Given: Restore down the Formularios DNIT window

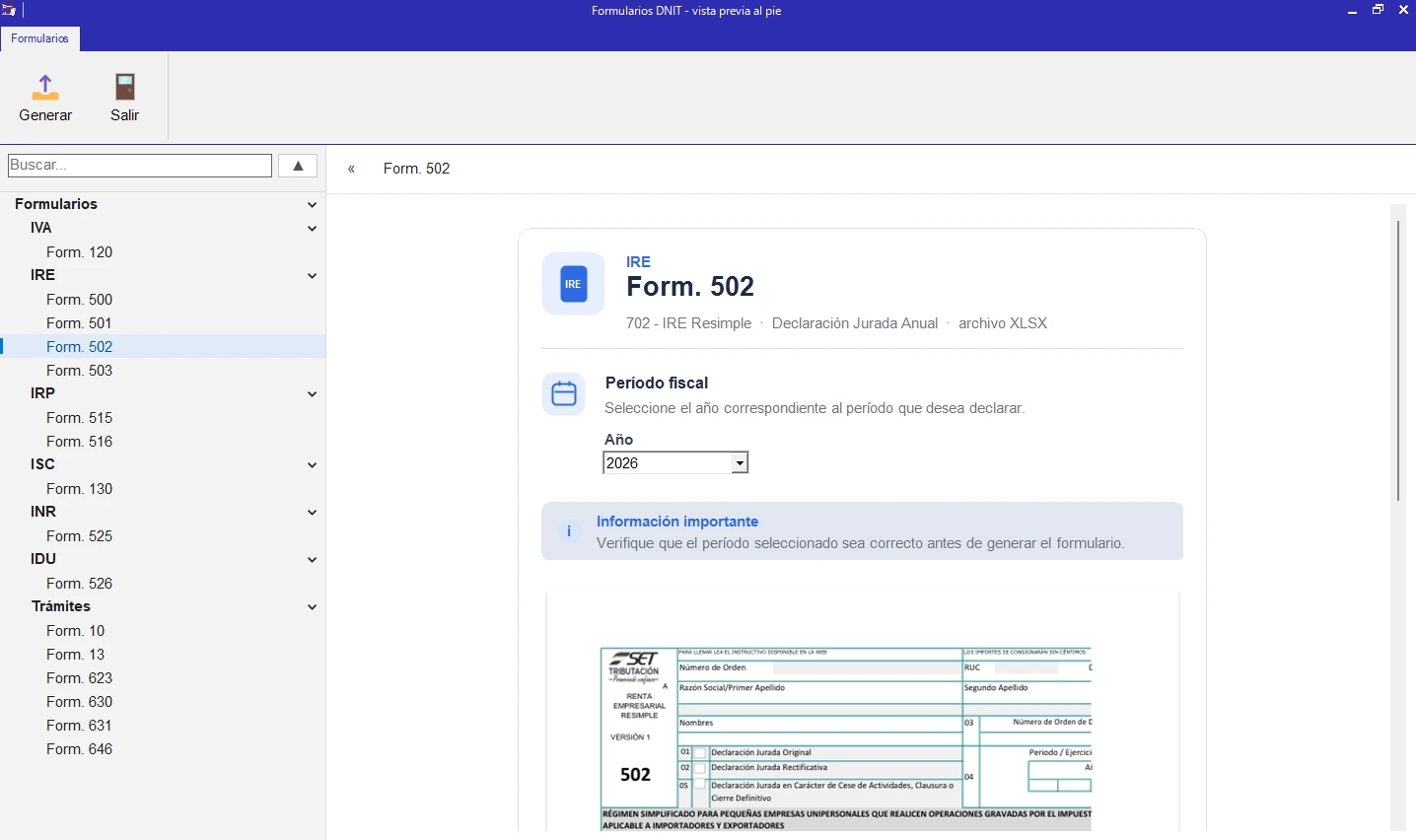Looking at the screenshot, I should (x=1379, y=10).
